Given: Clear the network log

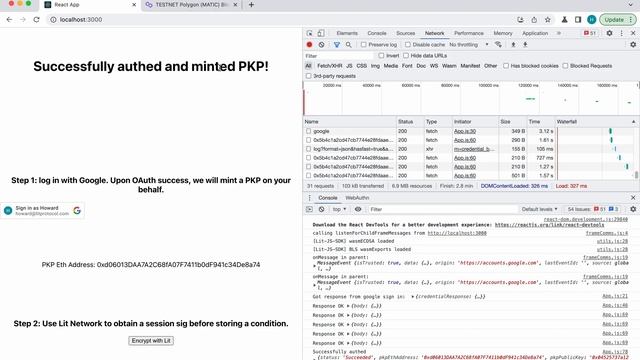Looking at the screenshot, I should tap(322, 44).
